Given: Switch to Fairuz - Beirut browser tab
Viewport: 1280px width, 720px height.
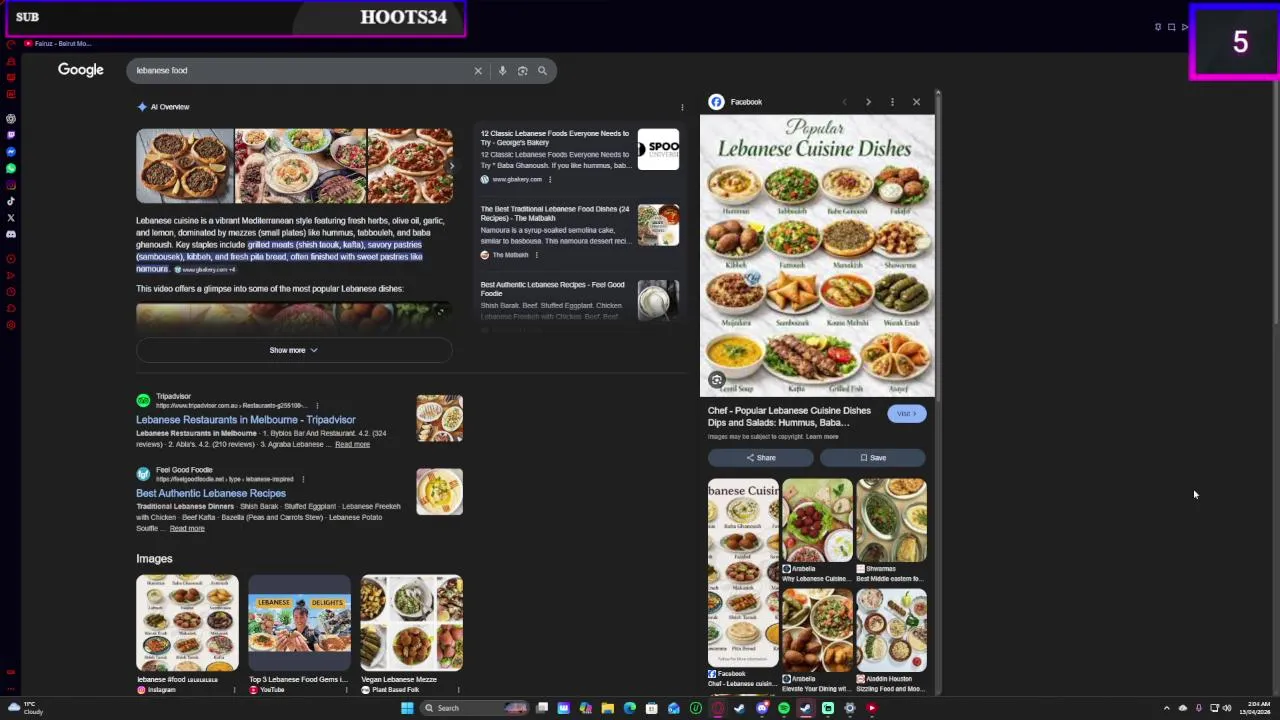Looking at the screenshot, I should [x=58, y=44].
